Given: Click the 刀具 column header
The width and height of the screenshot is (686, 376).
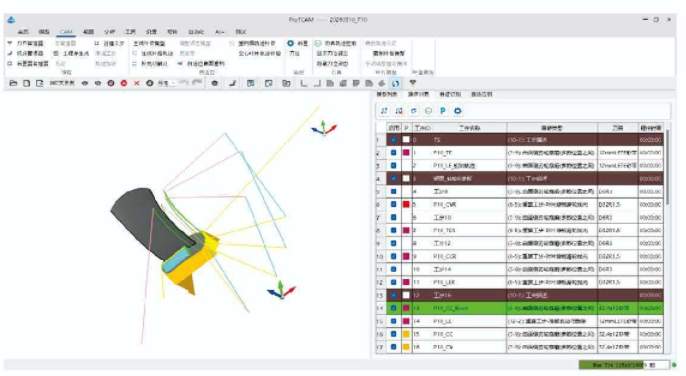Looking at the screenshot, I should click(617, 128).
